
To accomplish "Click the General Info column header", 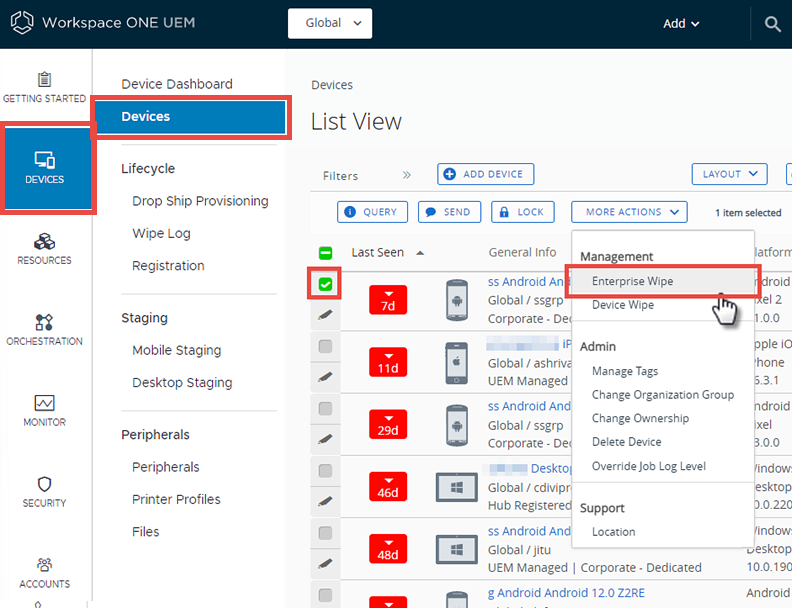I will coord(522,252).
